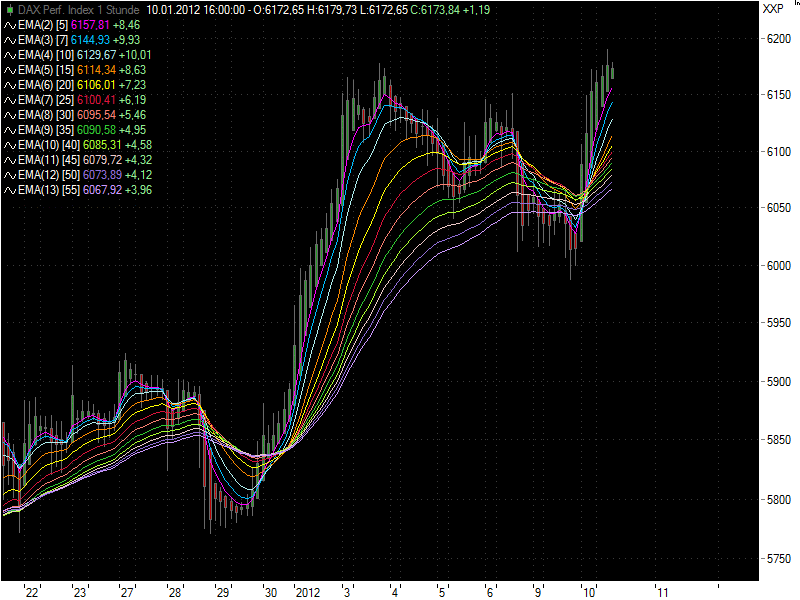Click the date label 4 on the time axis
This screenshot has height=600, width=800.
[x=395, y=592]
